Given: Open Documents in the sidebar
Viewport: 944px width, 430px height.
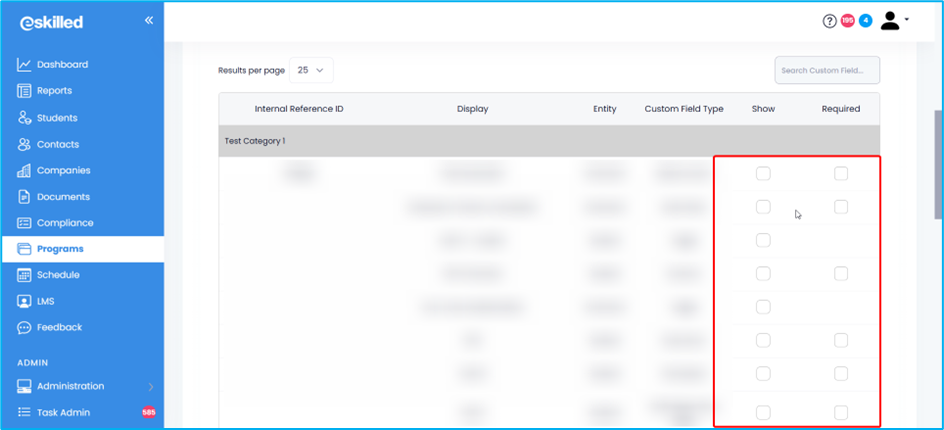Looking at the screenshot, I should point(63,197).
